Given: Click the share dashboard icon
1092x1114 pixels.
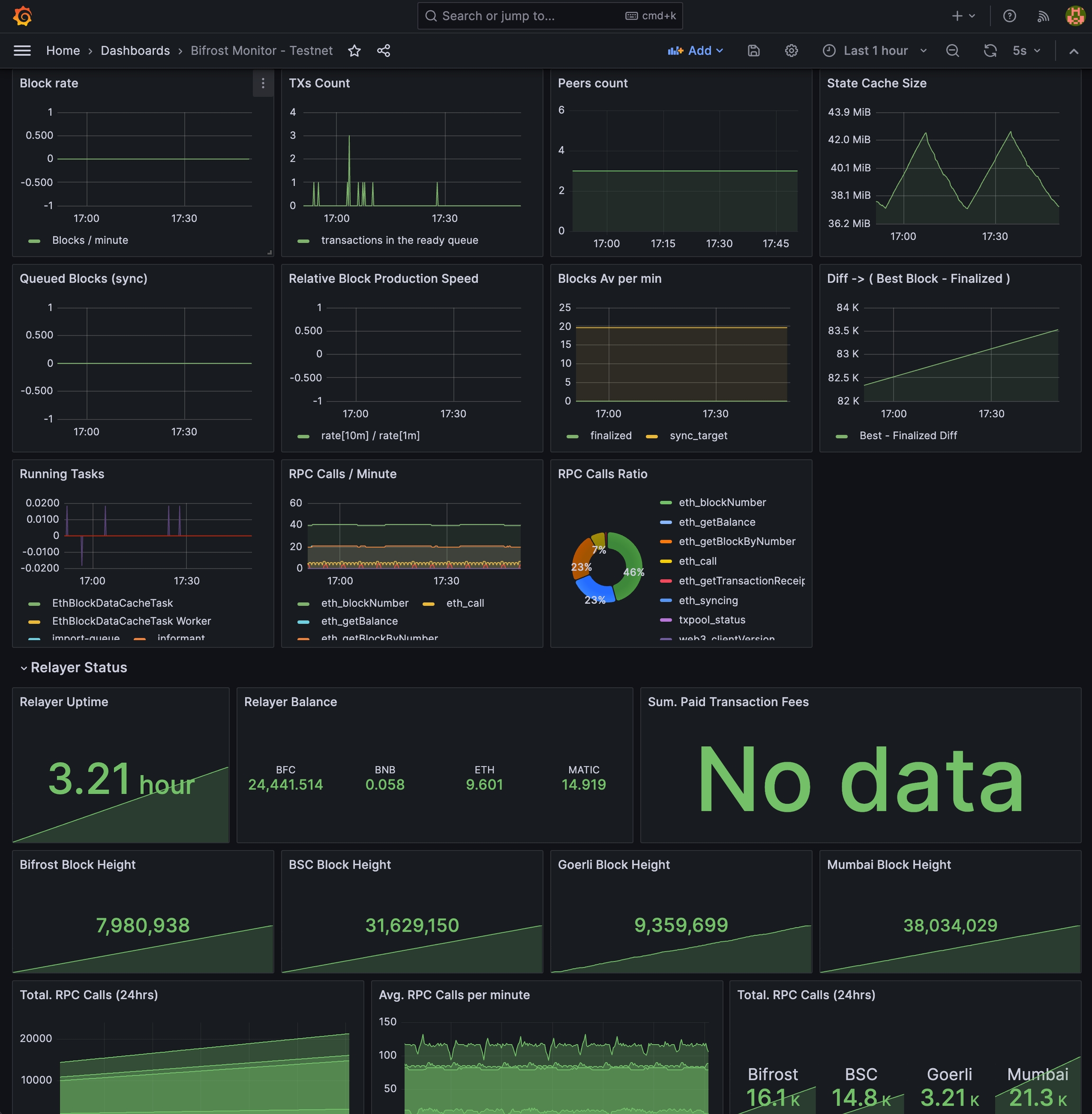Looking at the screenshot, I should [384, 50].
